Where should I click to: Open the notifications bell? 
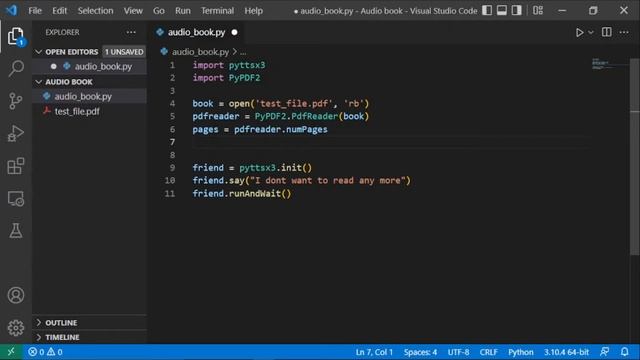point(624,352)
